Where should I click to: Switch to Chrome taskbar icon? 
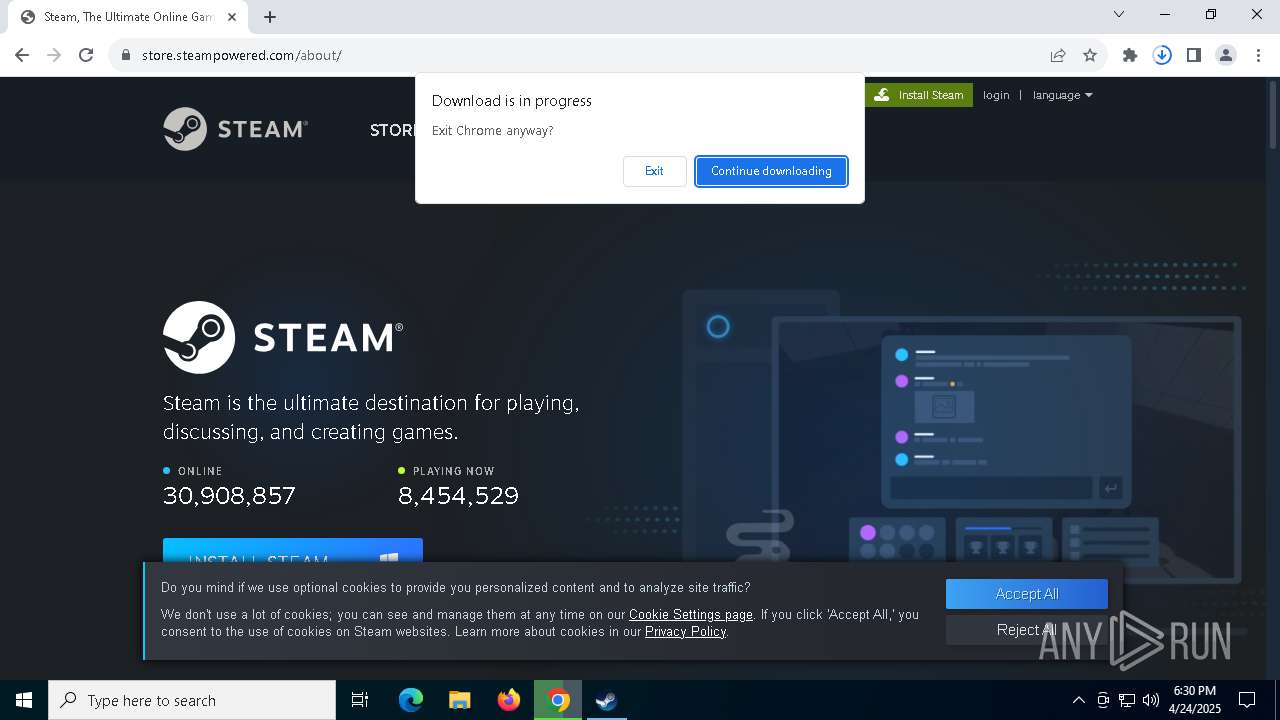point(558,700)
